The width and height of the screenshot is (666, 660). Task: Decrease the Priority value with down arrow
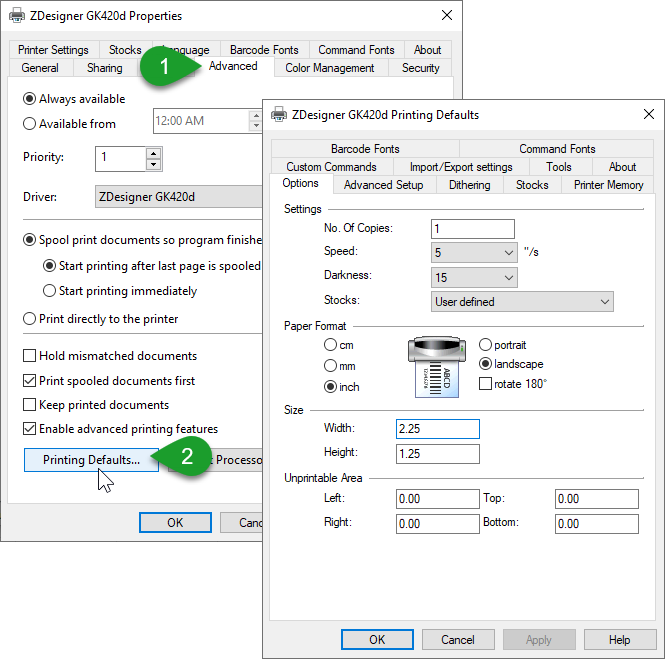click(x=153, y=164)
